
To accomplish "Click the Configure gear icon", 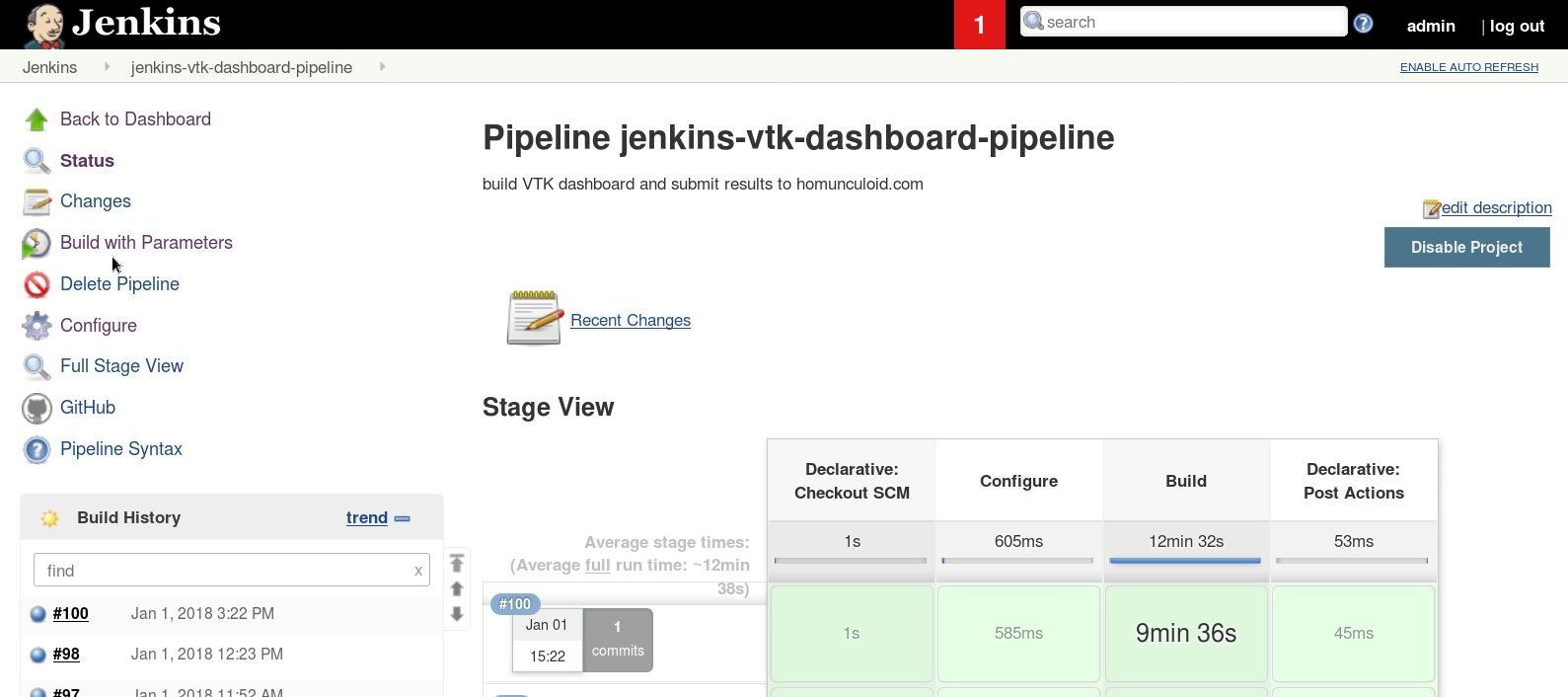I will click(x=37, y=326).
